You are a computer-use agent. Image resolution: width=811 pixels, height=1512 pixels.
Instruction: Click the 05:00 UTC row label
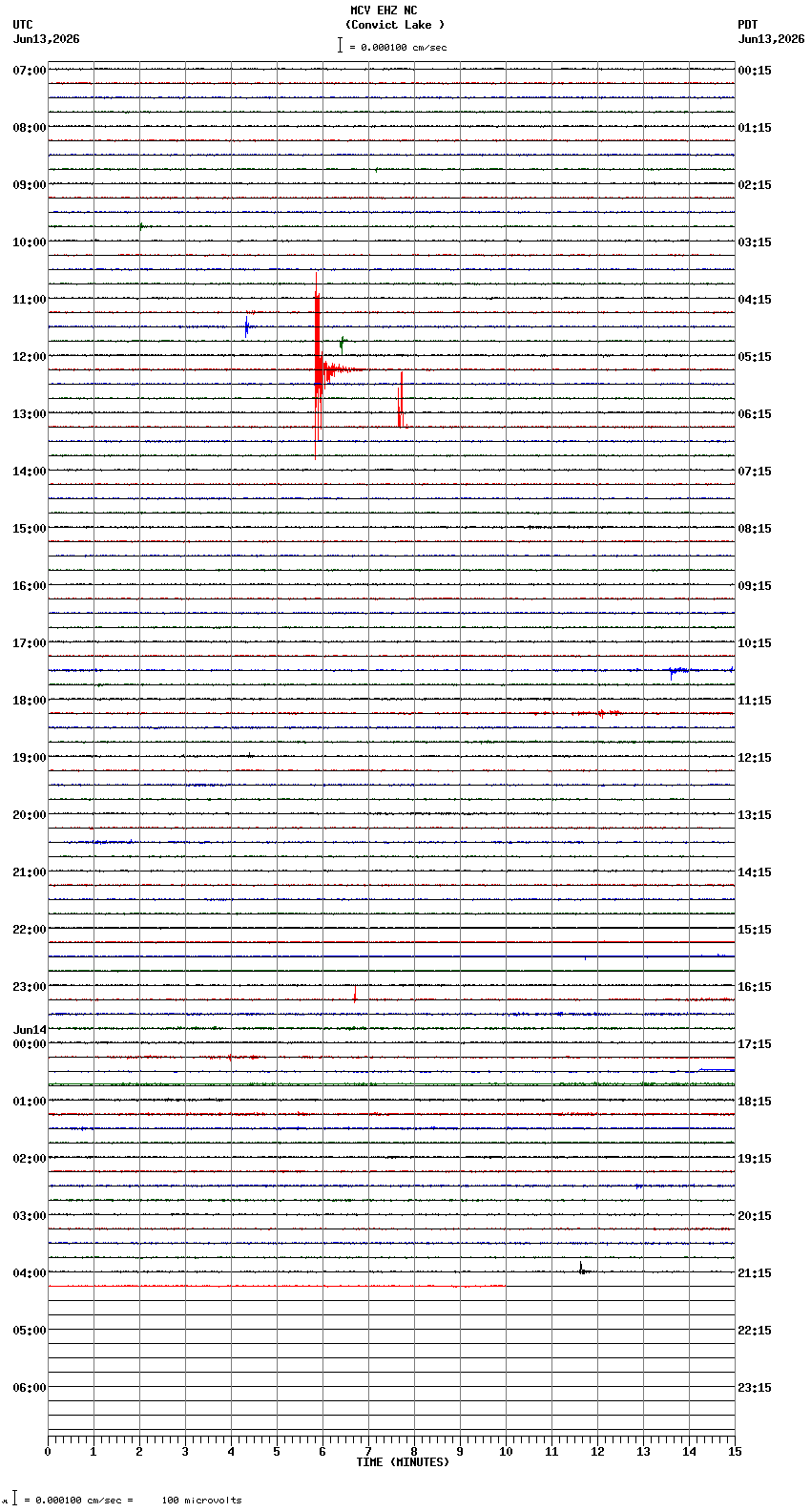point(30,1331)
